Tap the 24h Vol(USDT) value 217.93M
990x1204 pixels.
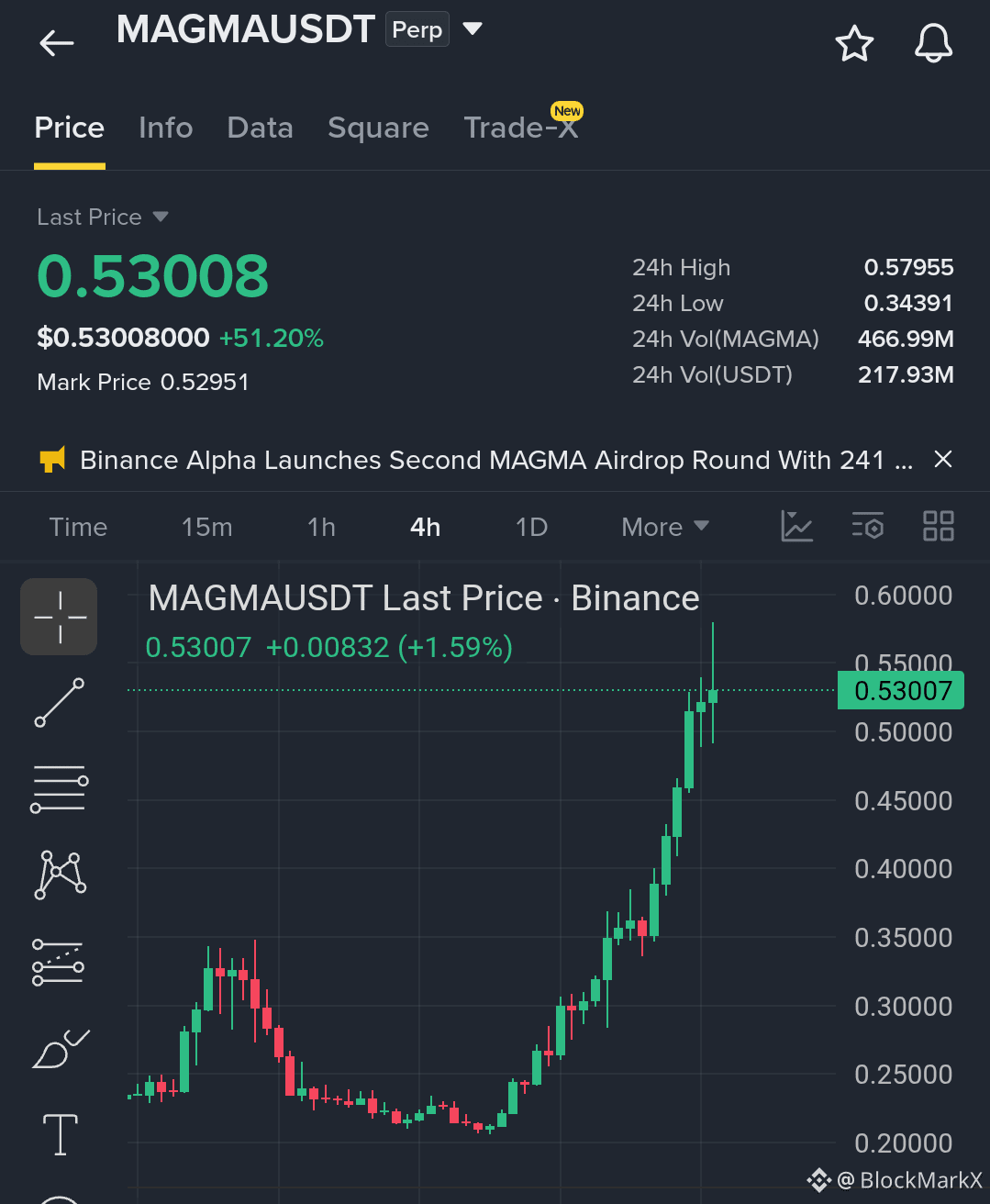click(906, 374)
